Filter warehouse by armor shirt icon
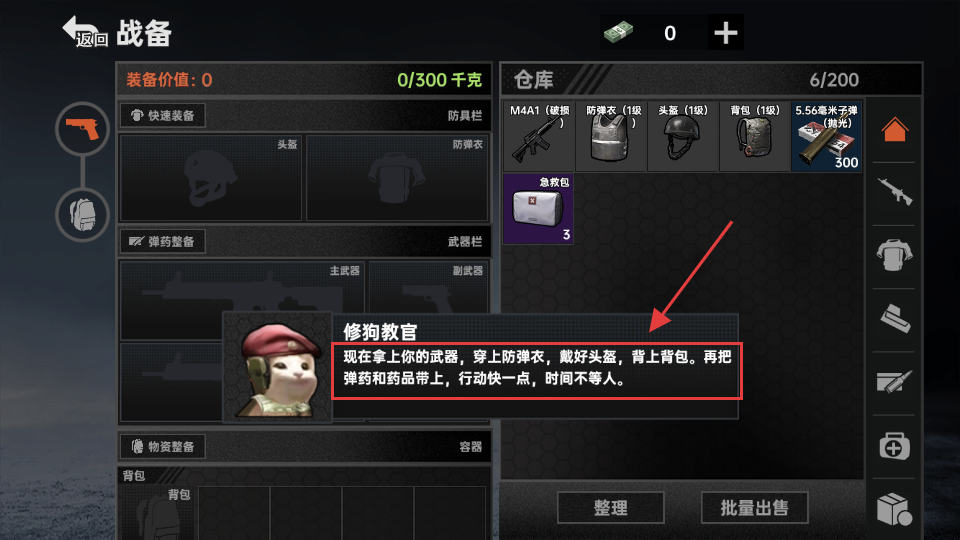Image resolution: width=960 pixels, height=540 pixels. 894,255
